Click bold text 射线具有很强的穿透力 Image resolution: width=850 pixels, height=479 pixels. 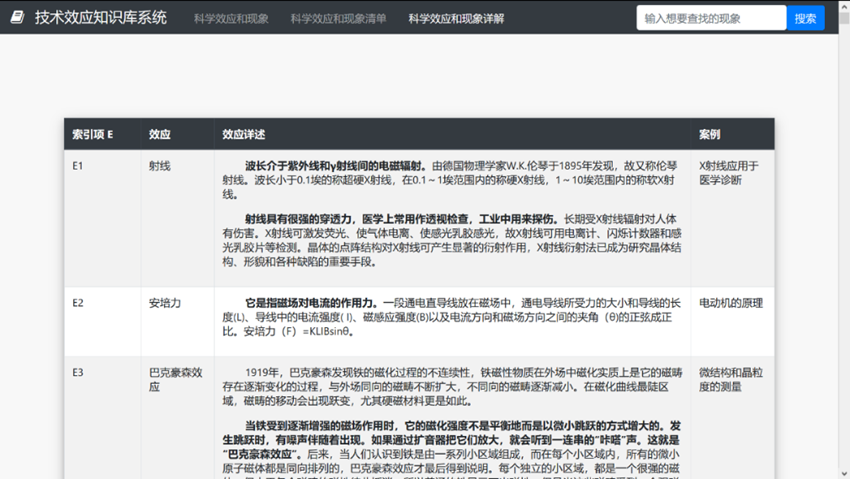point(298,219)
